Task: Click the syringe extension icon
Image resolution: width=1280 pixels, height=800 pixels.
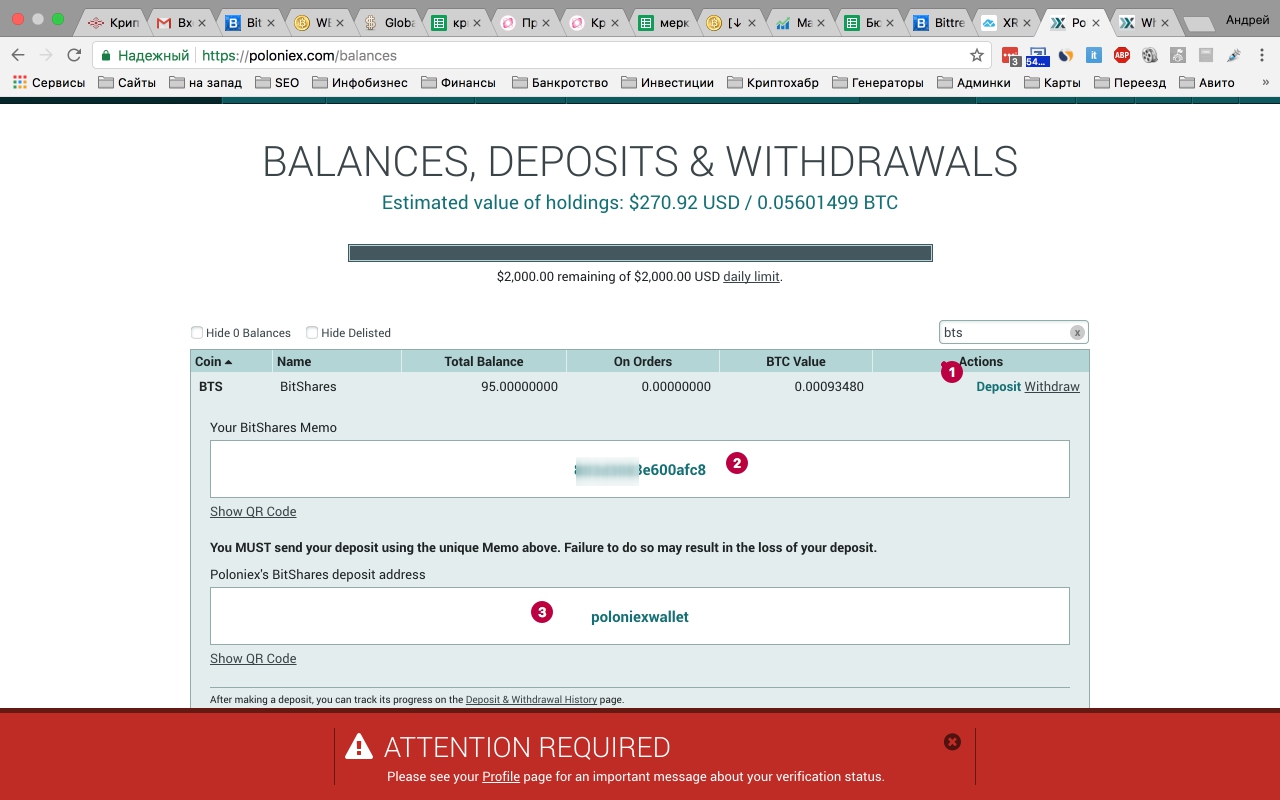Action: coord(1234,56)
